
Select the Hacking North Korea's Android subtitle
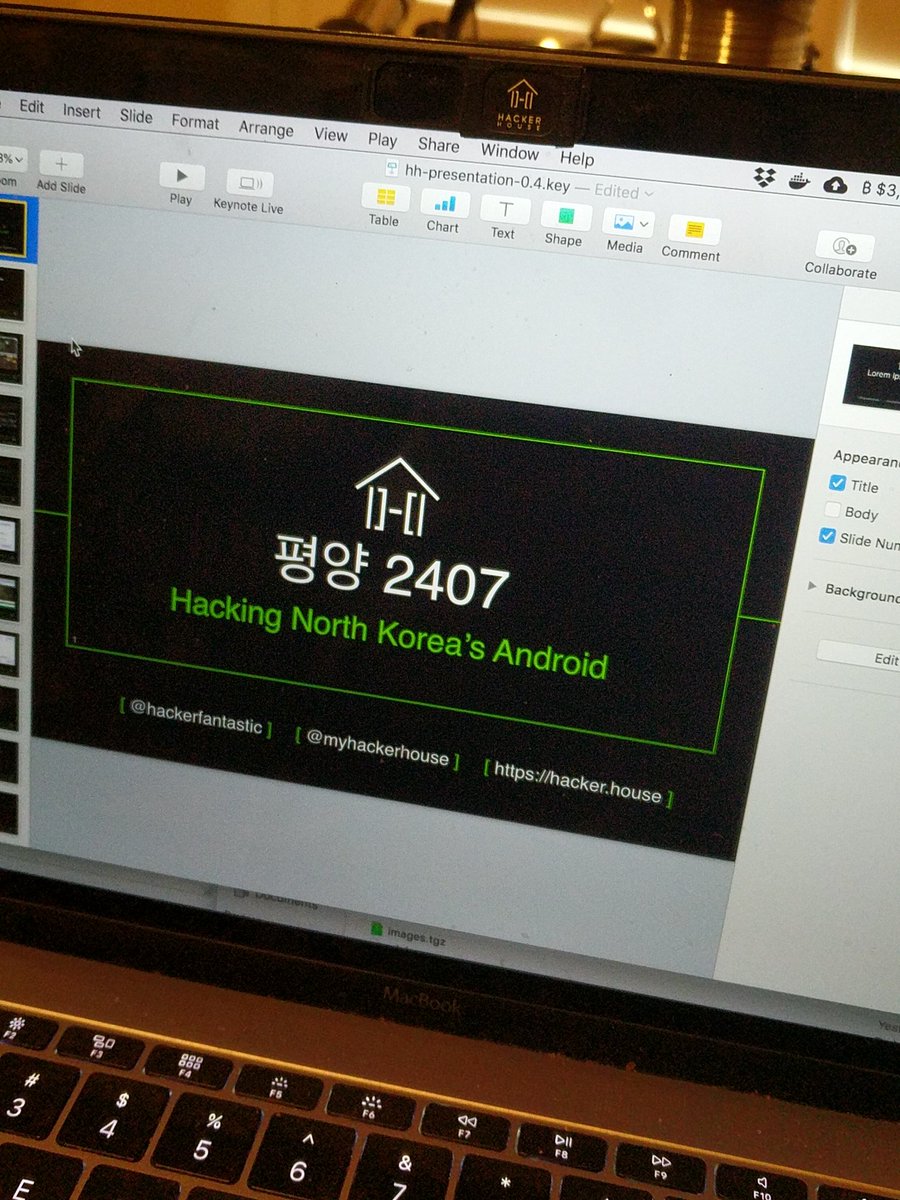pos(389,632)
